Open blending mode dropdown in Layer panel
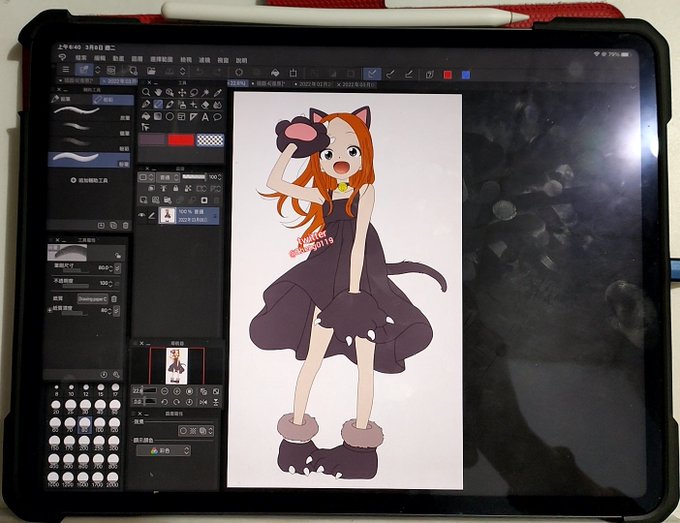The image size is (680, 523). click(168, 177)
